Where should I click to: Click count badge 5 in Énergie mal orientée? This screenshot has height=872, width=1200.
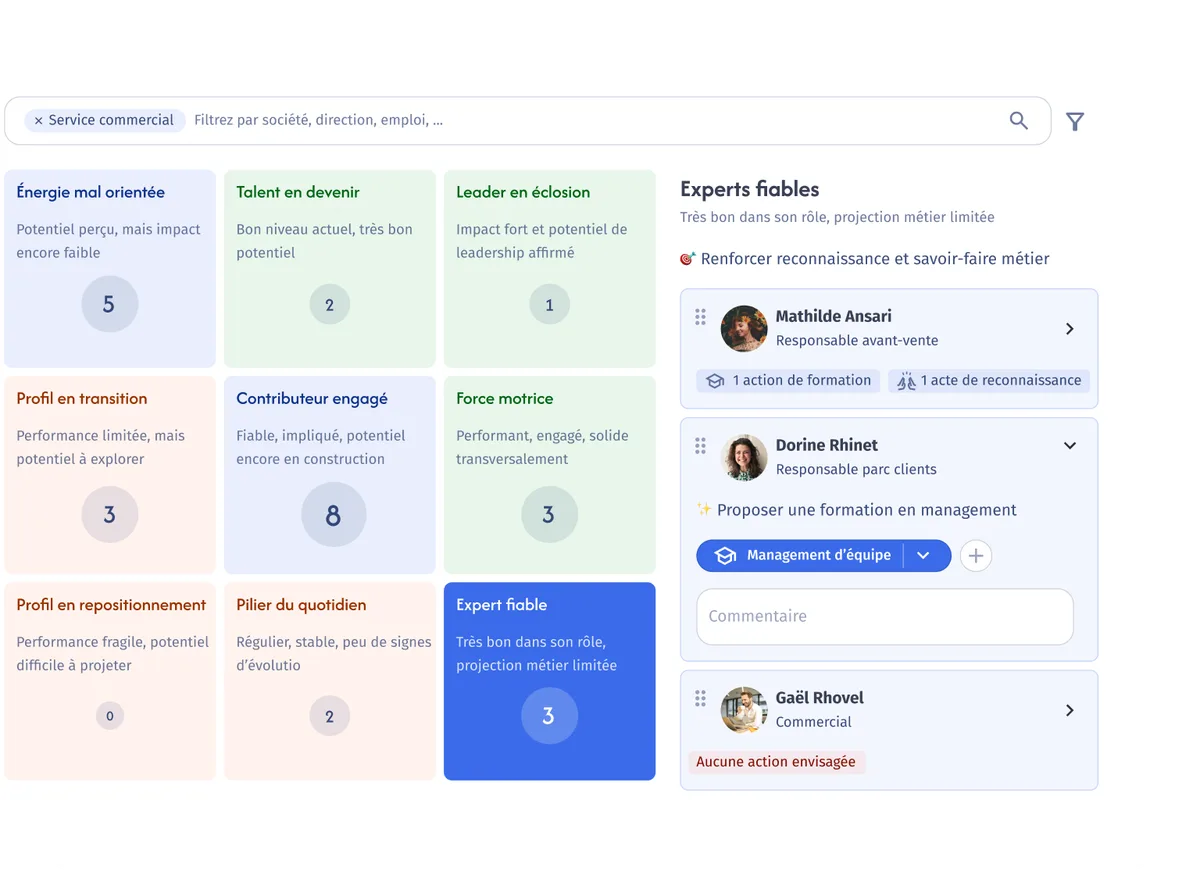[110, 304]
